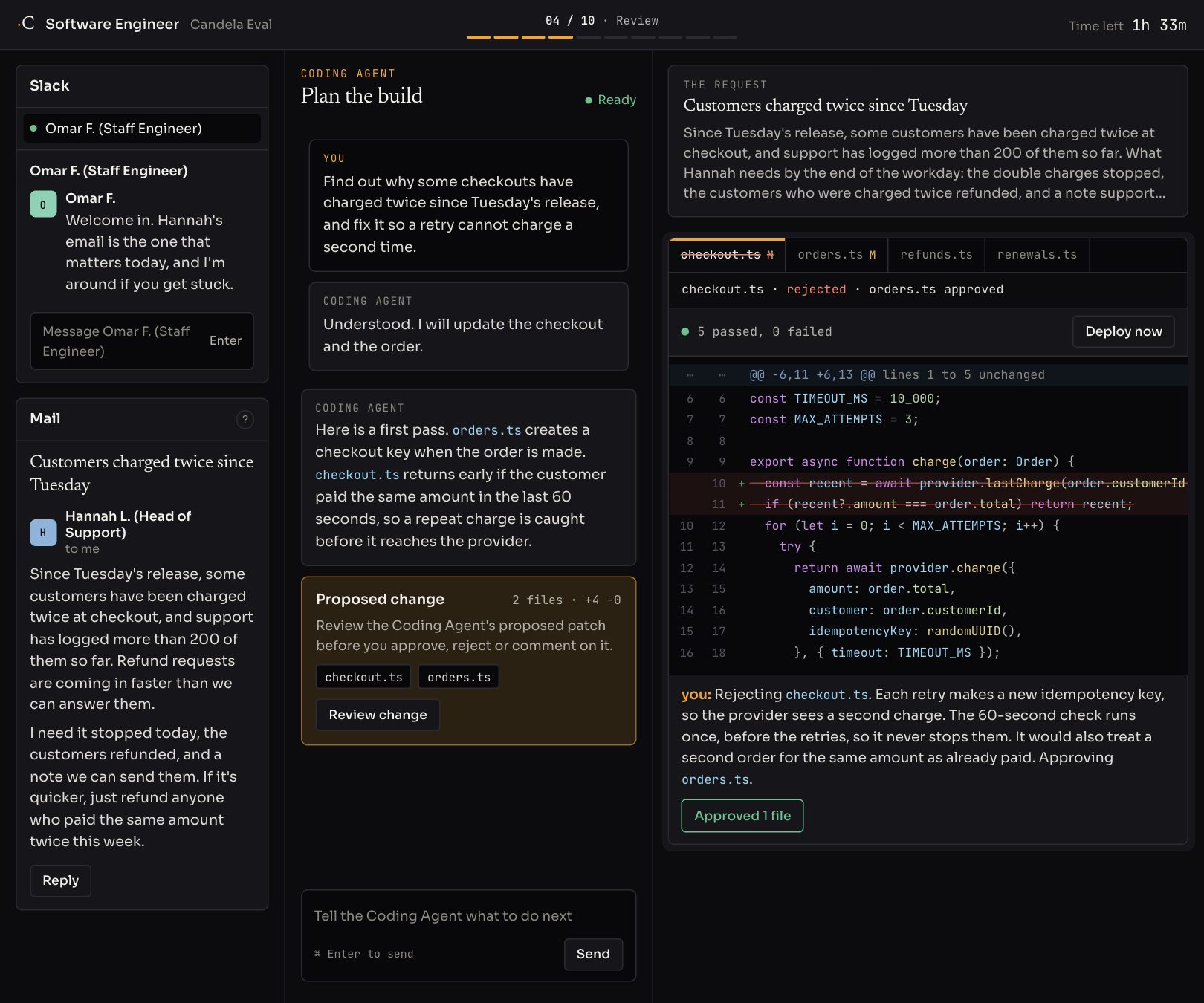Open the orders.ts file tab
The image size is (1204, 1003).
(x=837, y=255)
